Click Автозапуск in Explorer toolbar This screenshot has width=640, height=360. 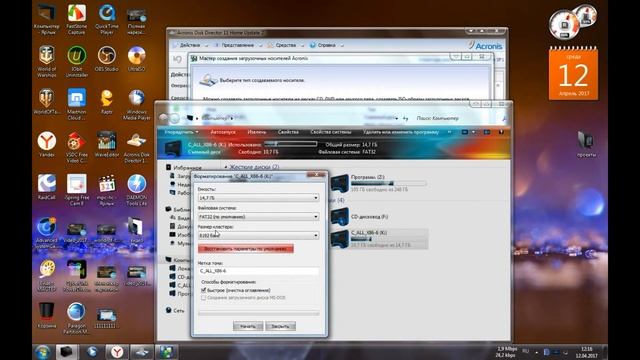pos(223,132)
